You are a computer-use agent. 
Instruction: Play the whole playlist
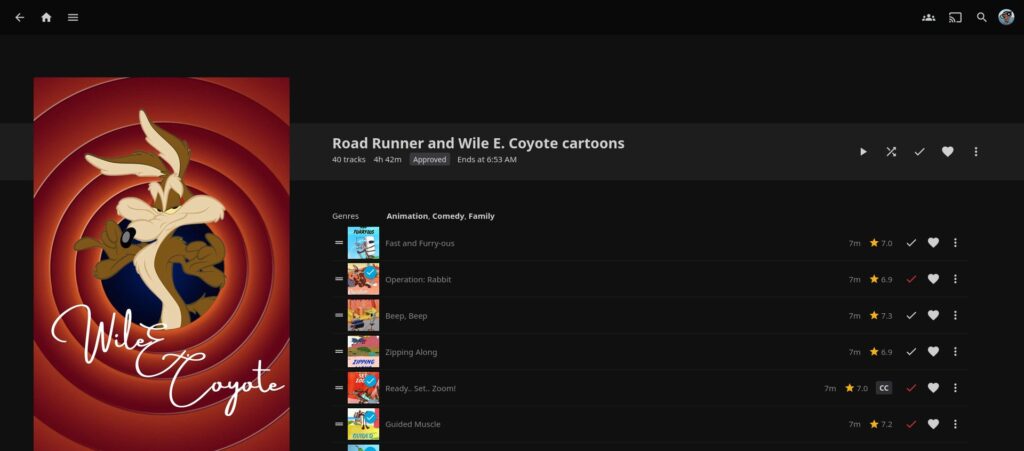tap(863, 151)
